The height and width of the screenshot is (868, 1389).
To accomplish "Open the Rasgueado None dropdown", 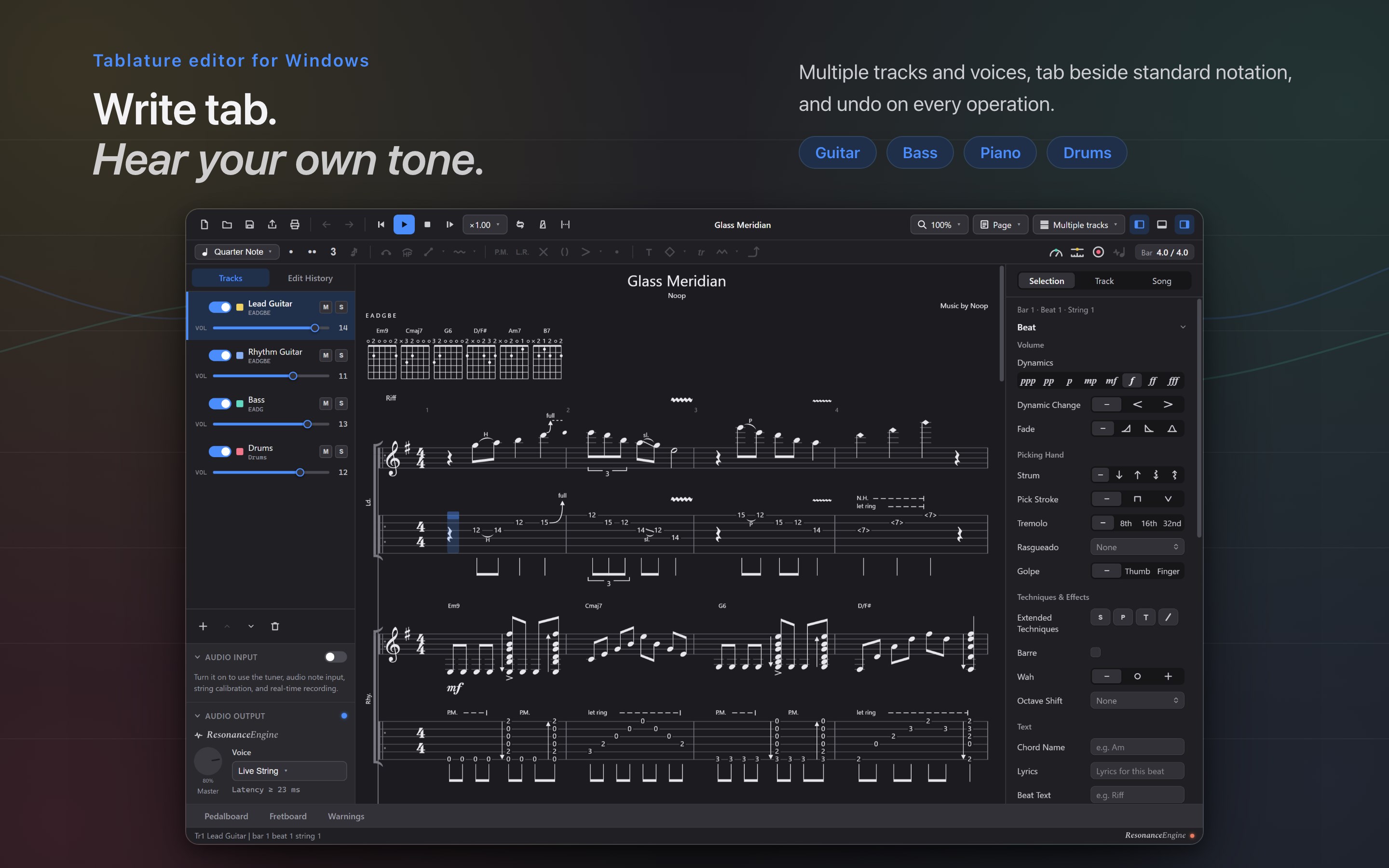I will pos(1137,547).
